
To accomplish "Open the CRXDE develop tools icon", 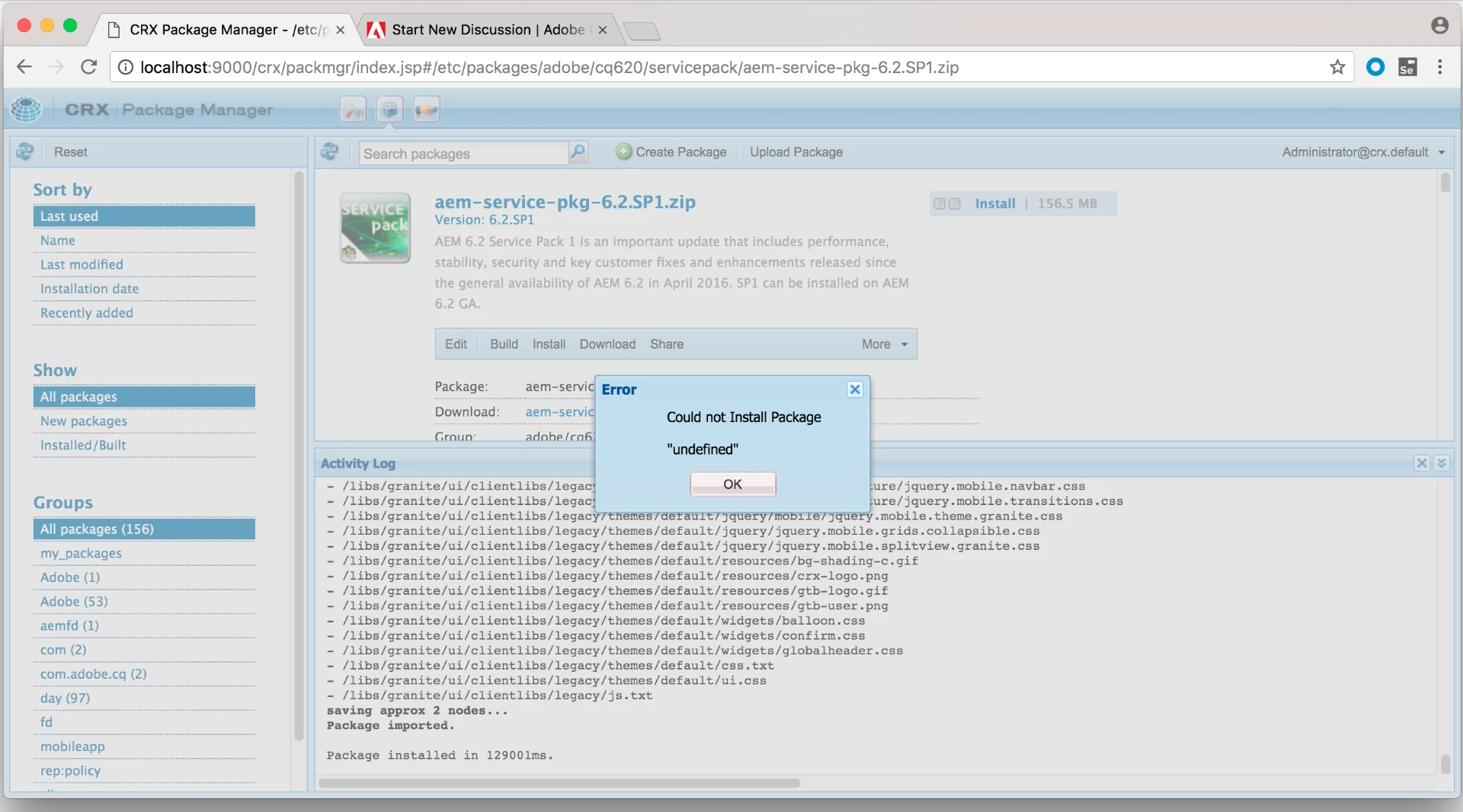I will coord(353,110).
